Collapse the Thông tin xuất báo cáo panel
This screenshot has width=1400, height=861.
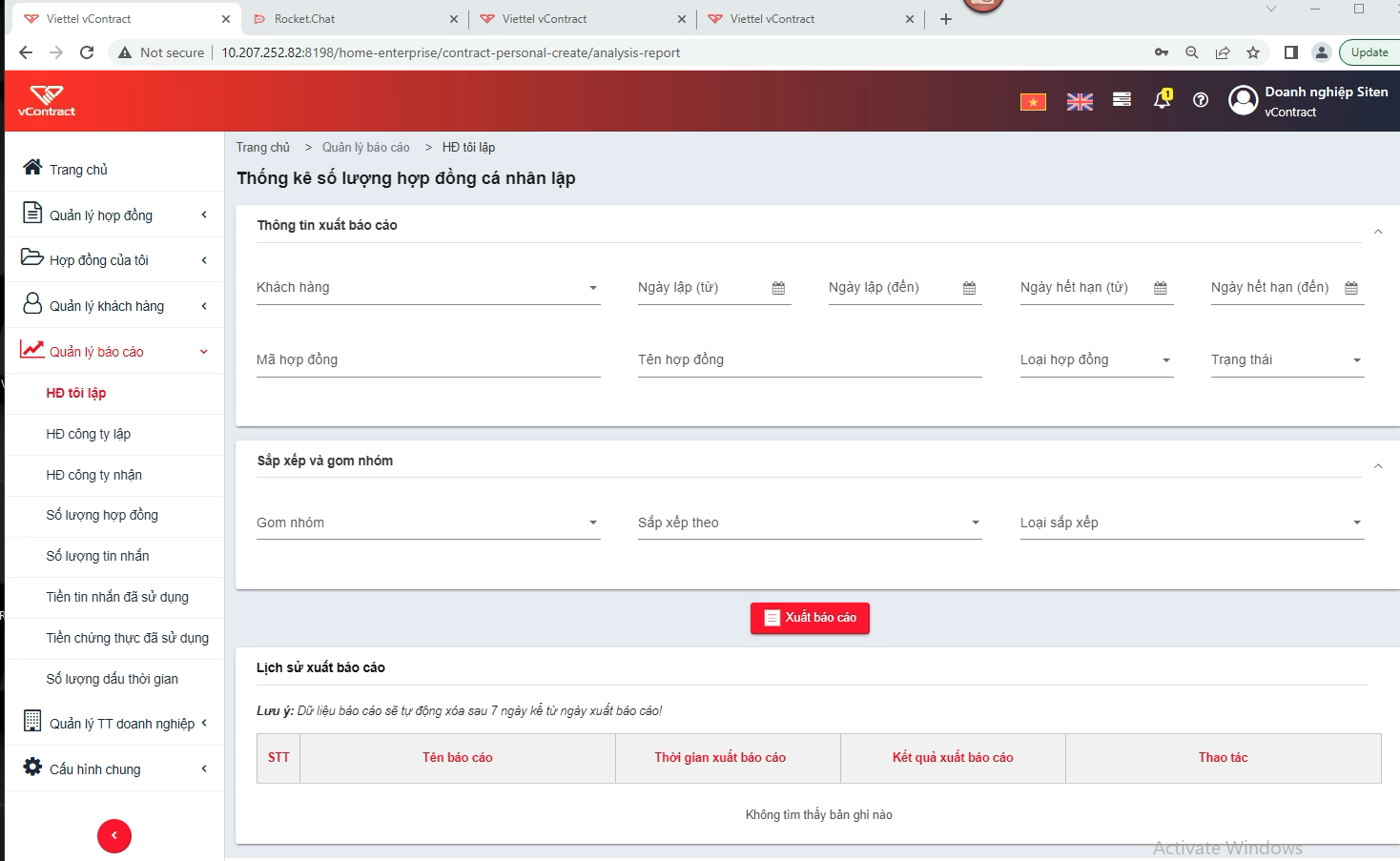1378,232
